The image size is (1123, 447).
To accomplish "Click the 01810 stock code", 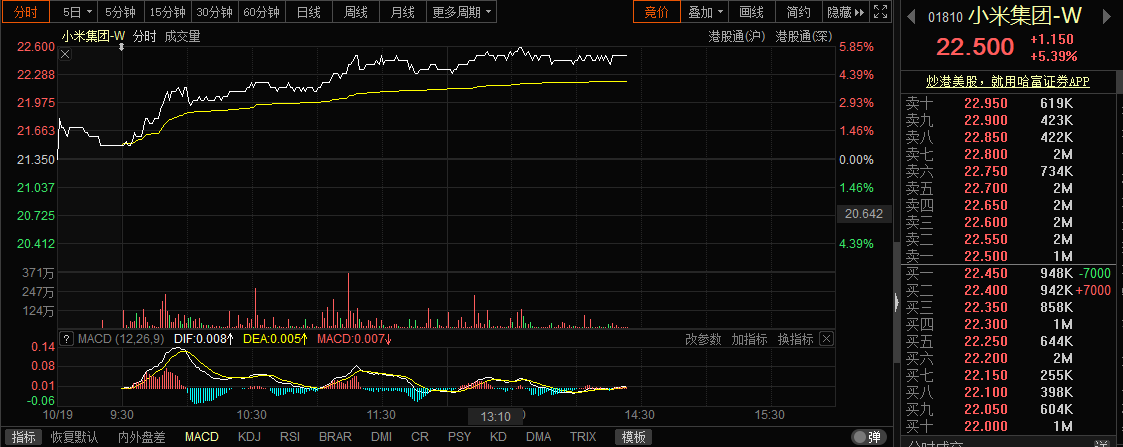I will [945, 18].
